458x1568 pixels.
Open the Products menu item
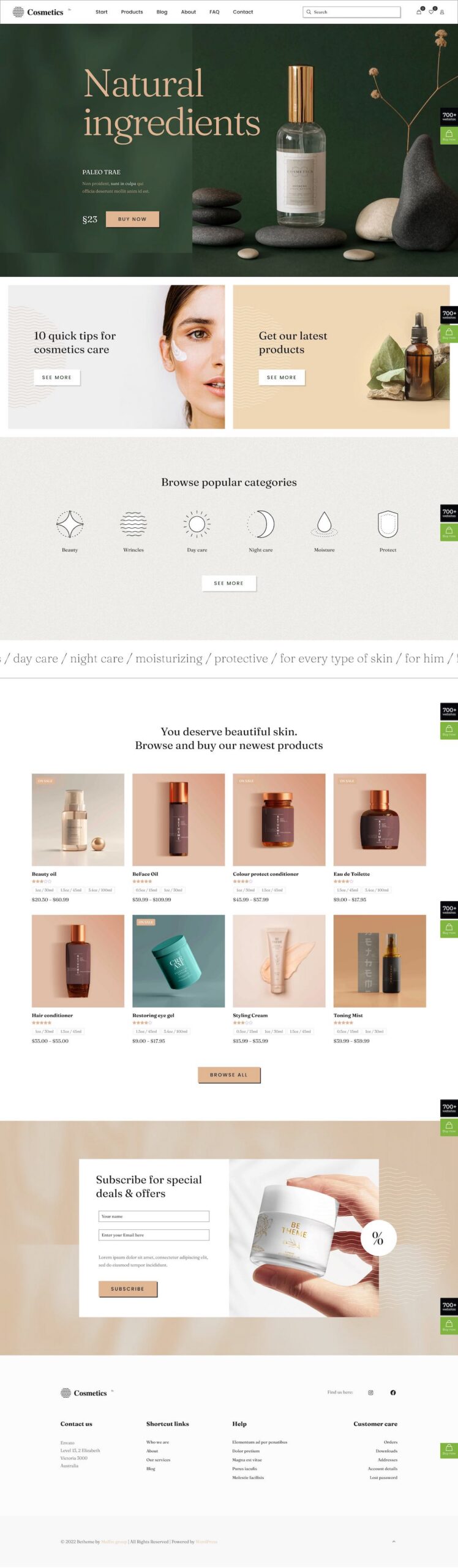click(132, 12)
